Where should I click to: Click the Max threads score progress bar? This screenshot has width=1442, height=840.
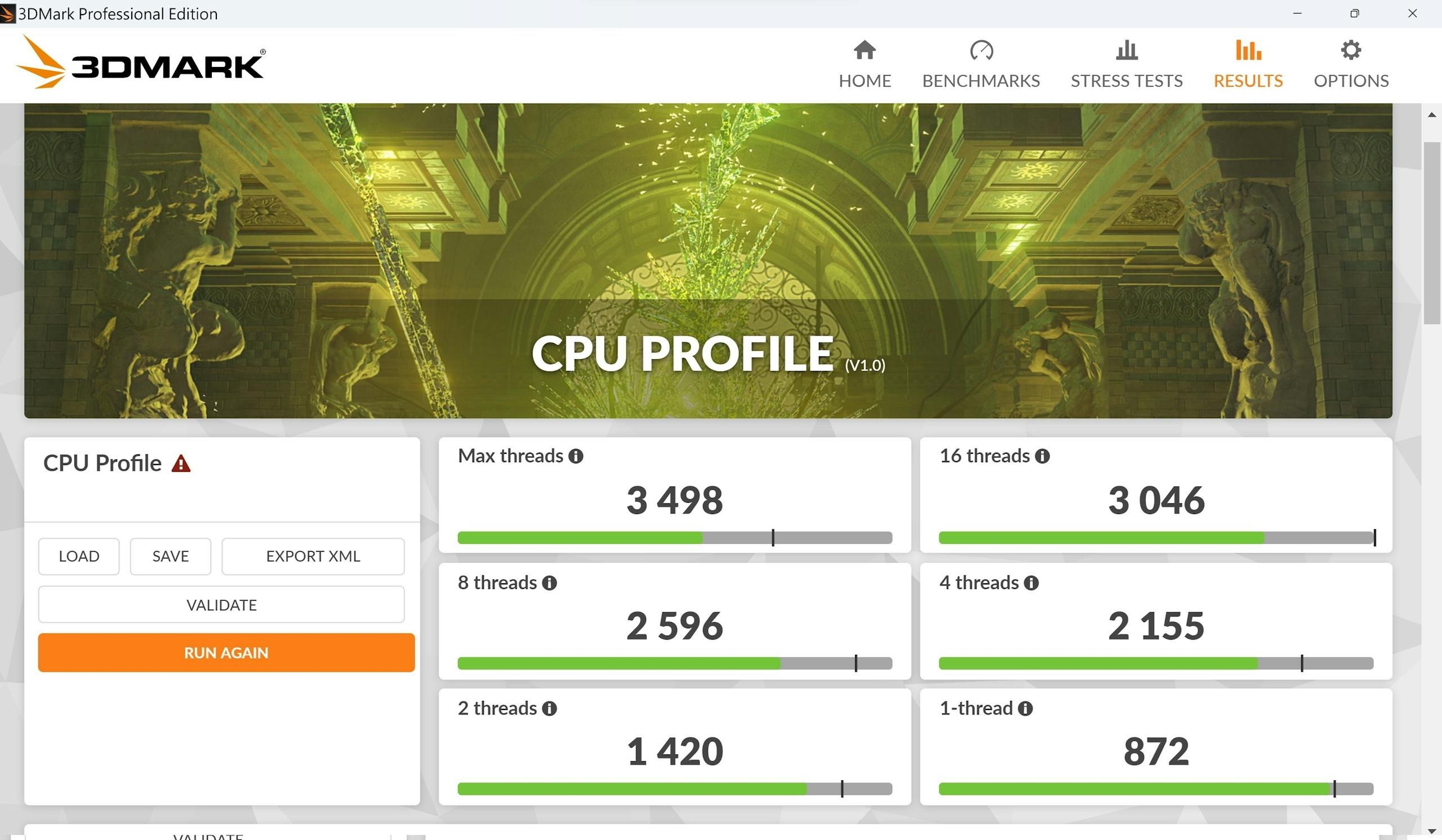pos(674,538)
